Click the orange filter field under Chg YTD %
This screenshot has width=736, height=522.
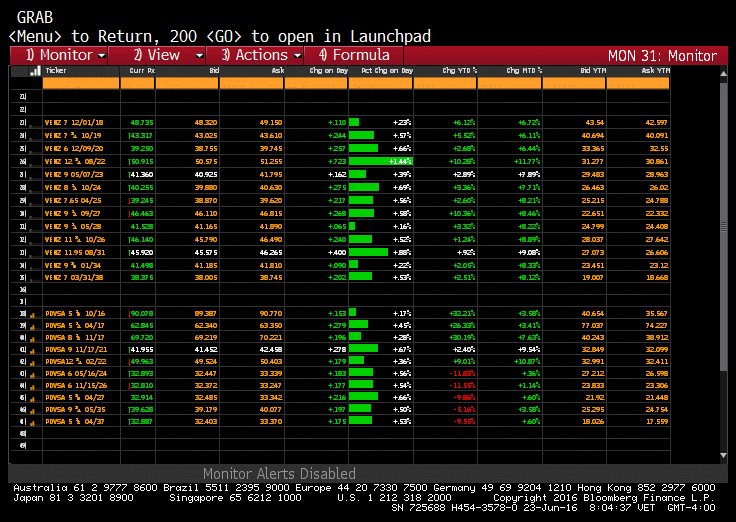(445, 83)
